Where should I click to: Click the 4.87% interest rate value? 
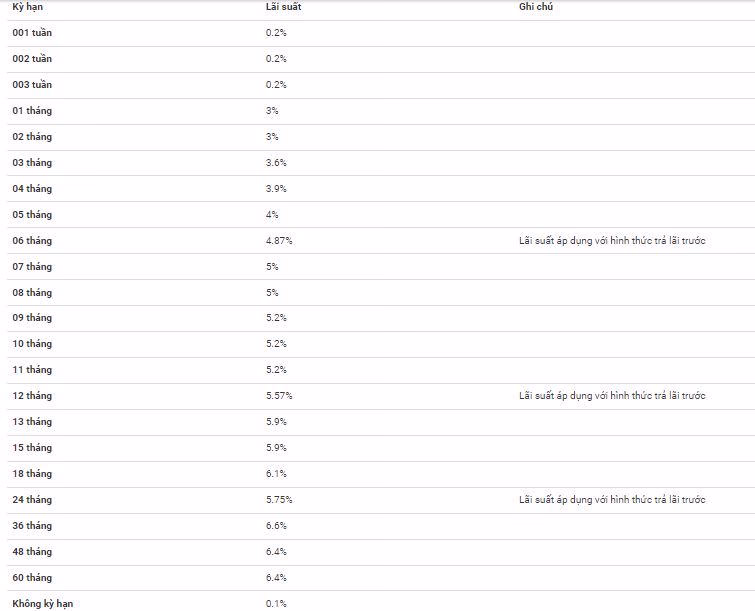pos(279,241)
